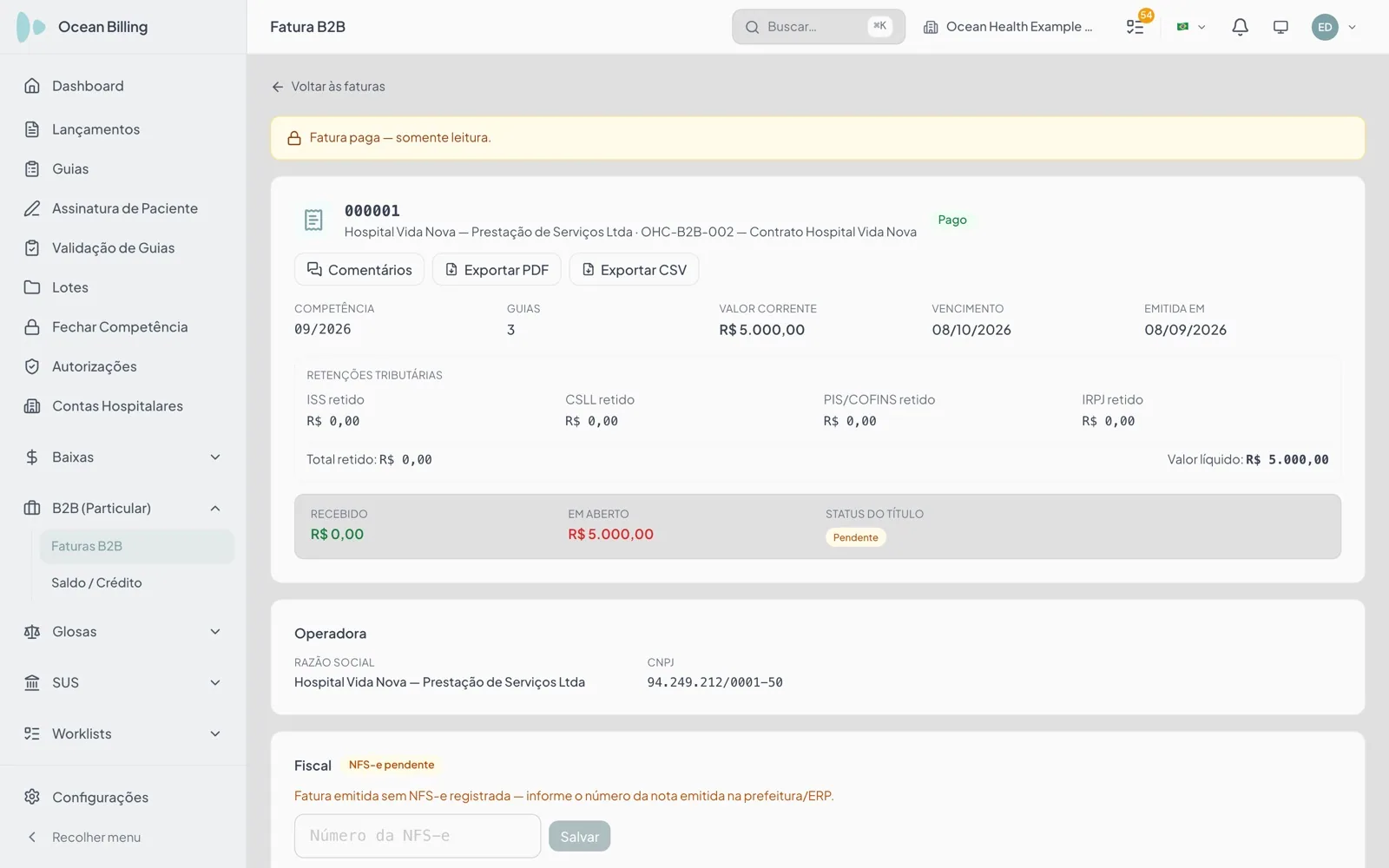Go back via Voltar às faturas
Image resolution: width=1389 pixels, height=868 pixels.
coord(328,87)
